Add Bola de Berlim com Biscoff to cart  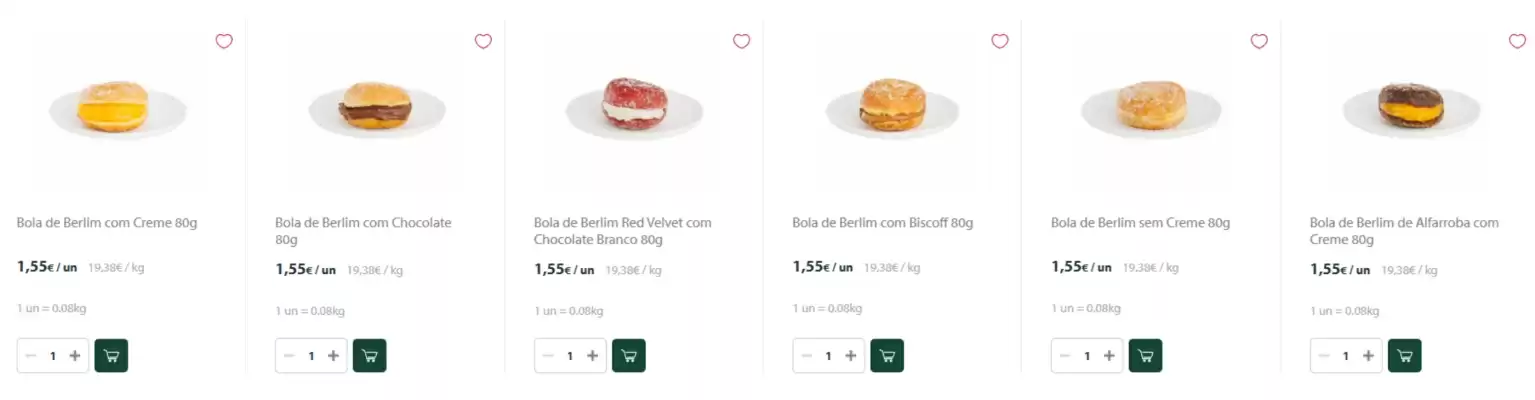tap(887, 356)
